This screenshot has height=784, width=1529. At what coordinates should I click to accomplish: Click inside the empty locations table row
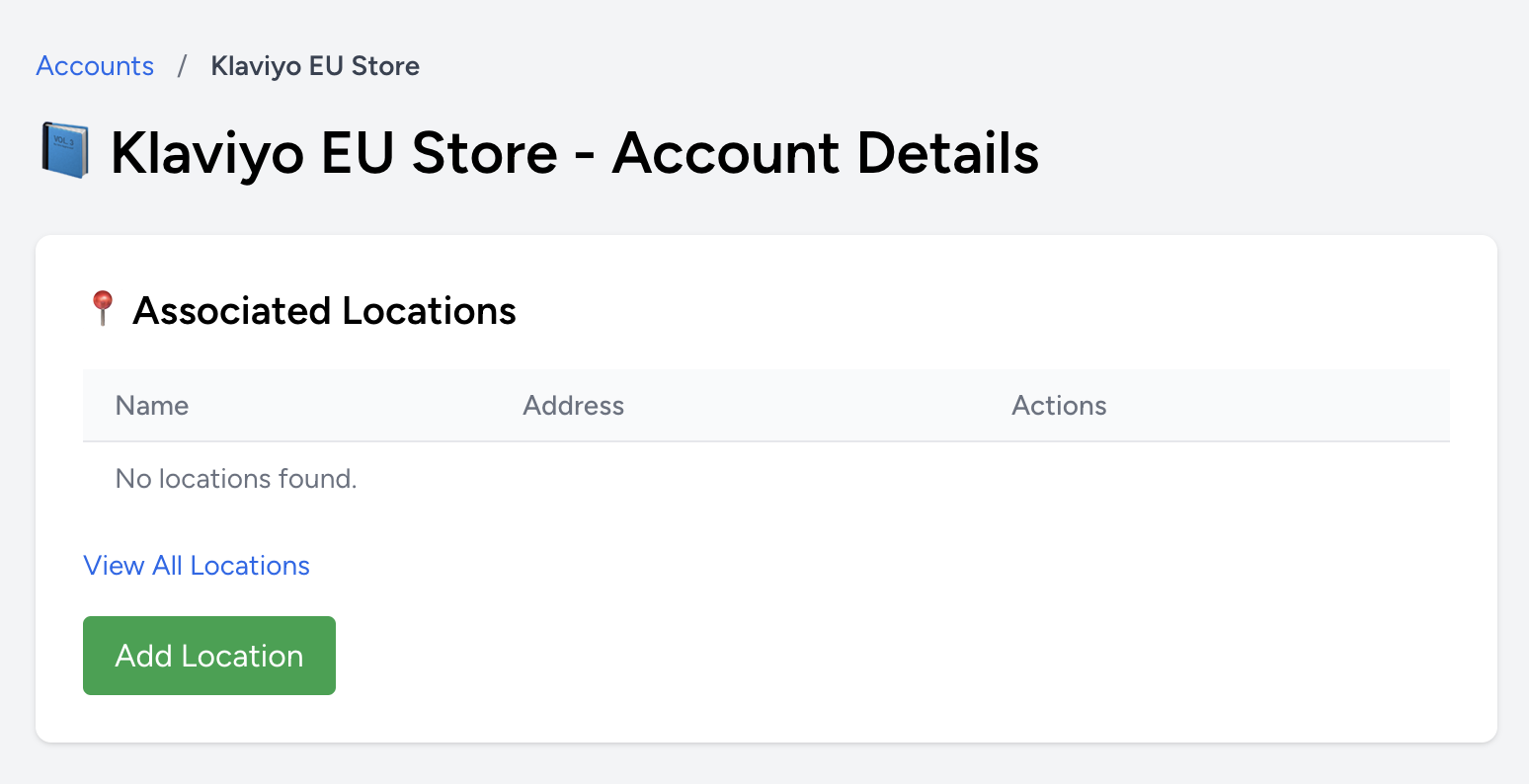691,478
